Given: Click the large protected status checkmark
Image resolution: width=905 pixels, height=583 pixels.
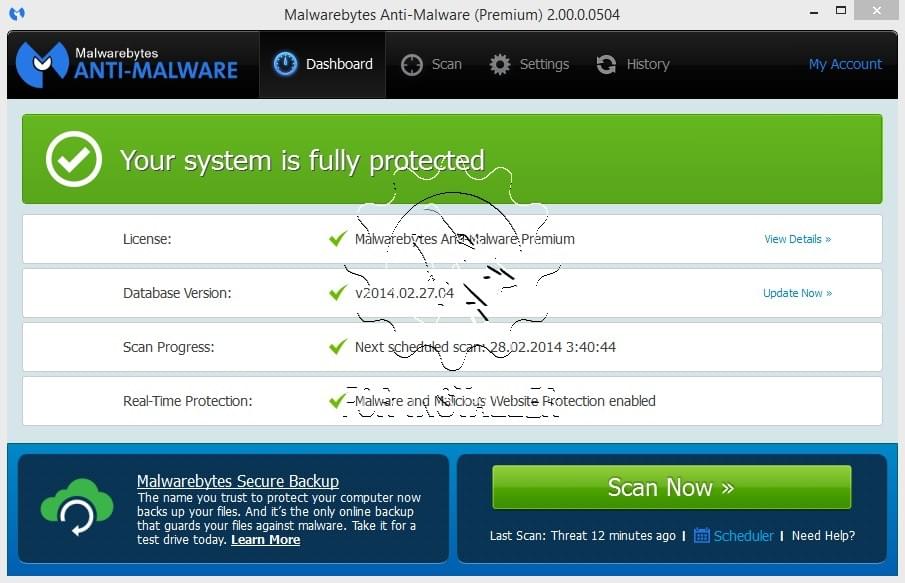Looking at the screenshot, I should tap(74, 159).
